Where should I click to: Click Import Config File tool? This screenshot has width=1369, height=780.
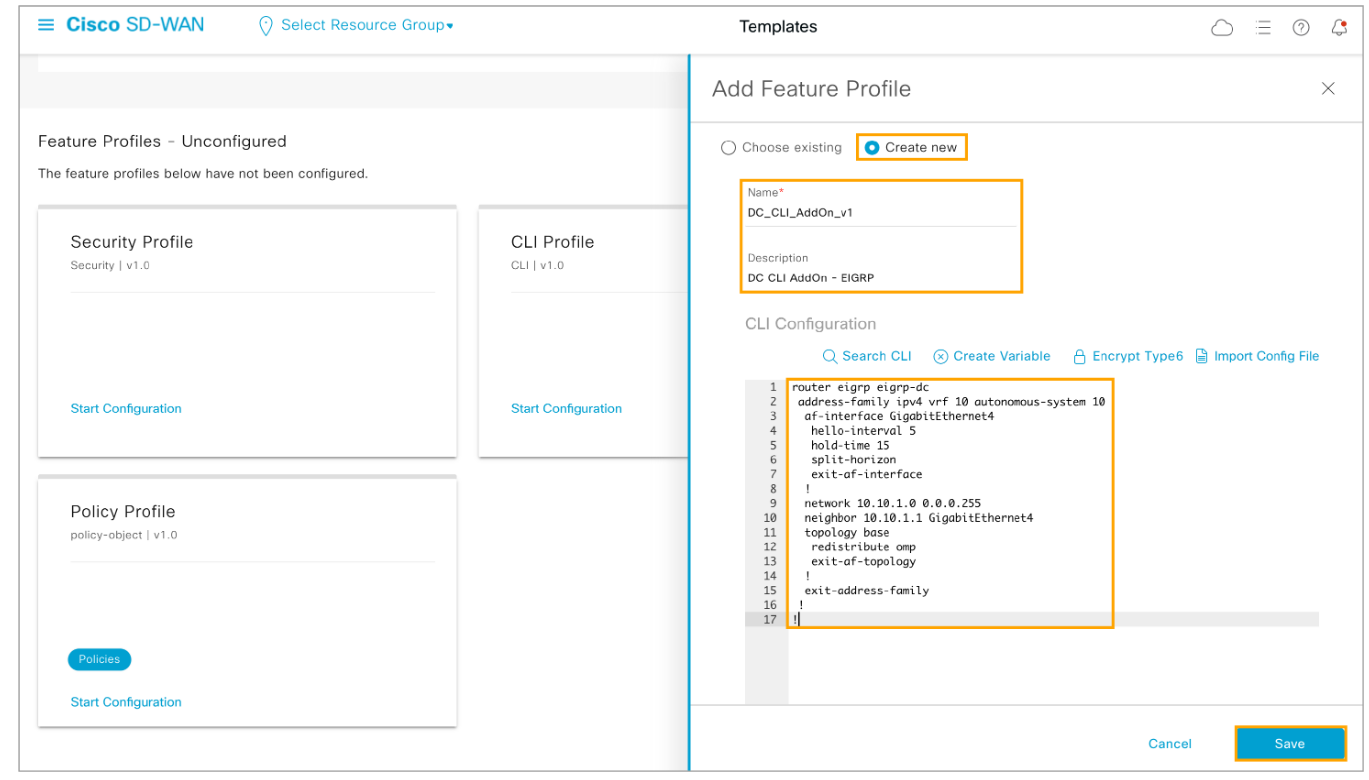point(1257,356)
